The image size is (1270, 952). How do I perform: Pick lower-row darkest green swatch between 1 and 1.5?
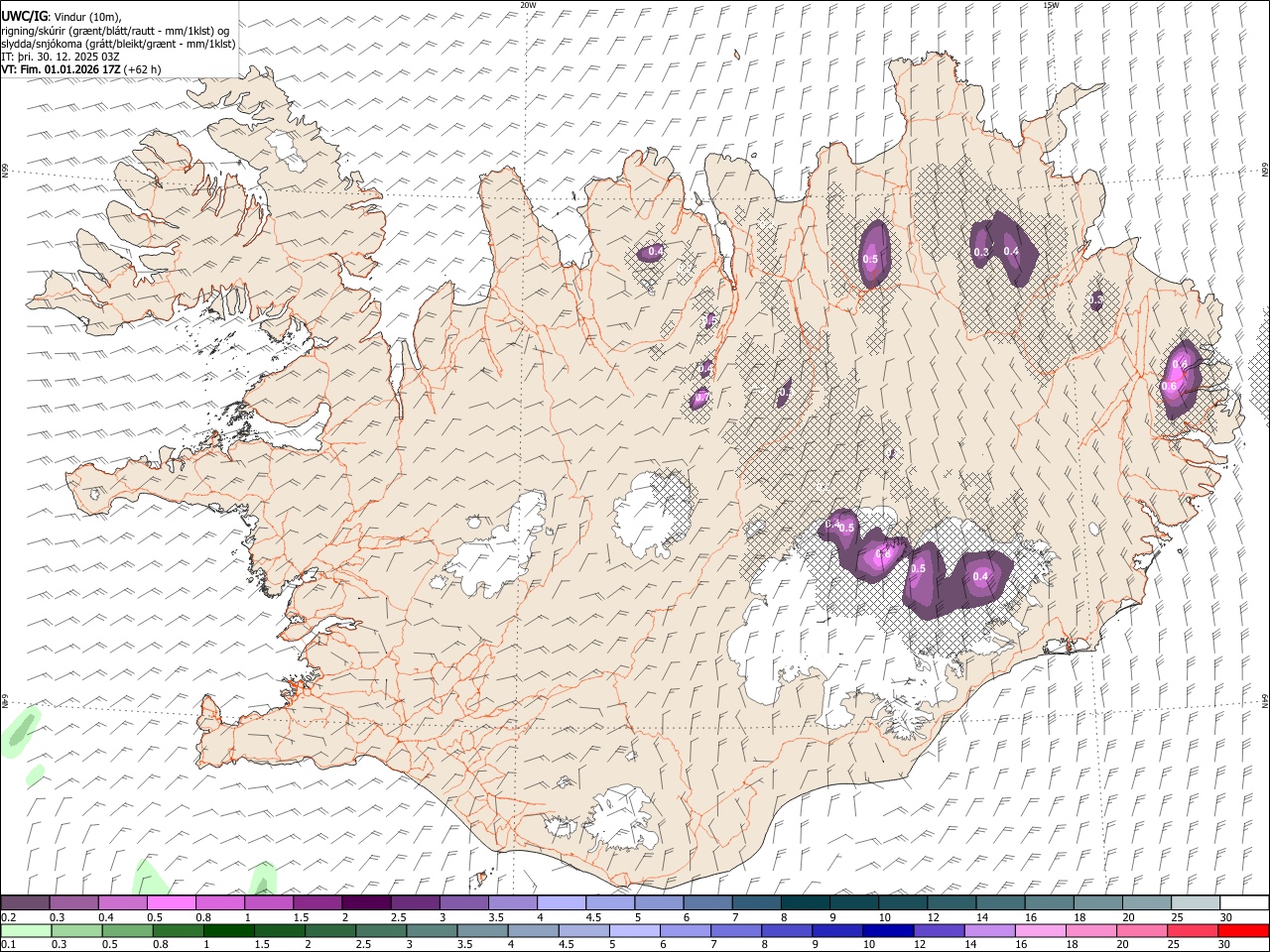pos(228,930)
